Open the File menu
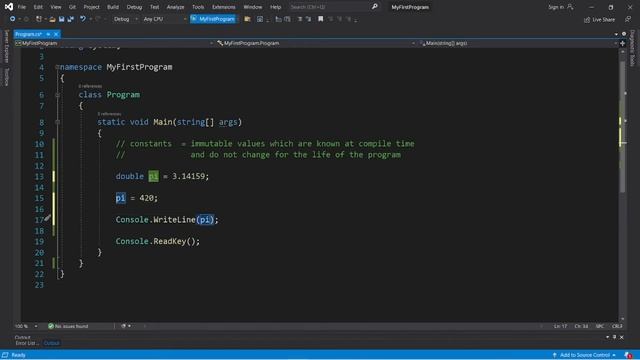 22,7
